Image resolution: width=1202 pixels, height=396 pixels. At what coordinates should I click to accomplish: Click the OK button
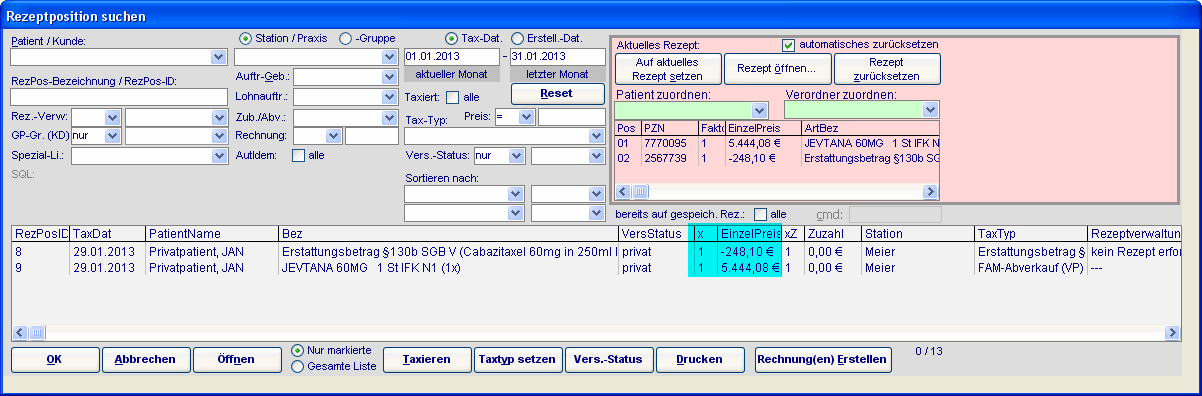(55, 359)
